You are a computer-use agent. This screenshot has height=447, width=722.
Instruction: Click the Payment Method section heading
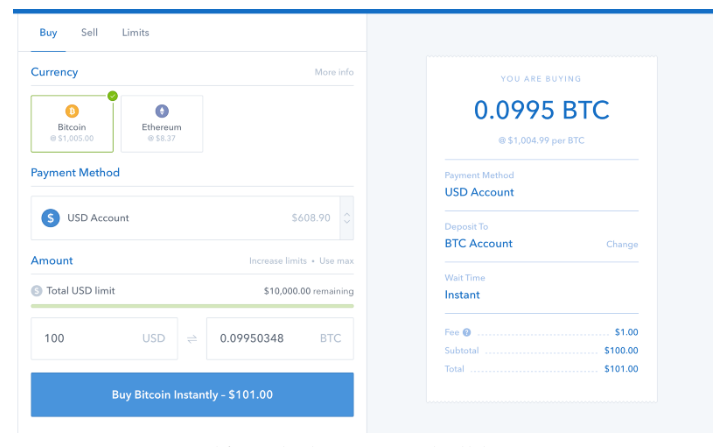pos(75,173)
